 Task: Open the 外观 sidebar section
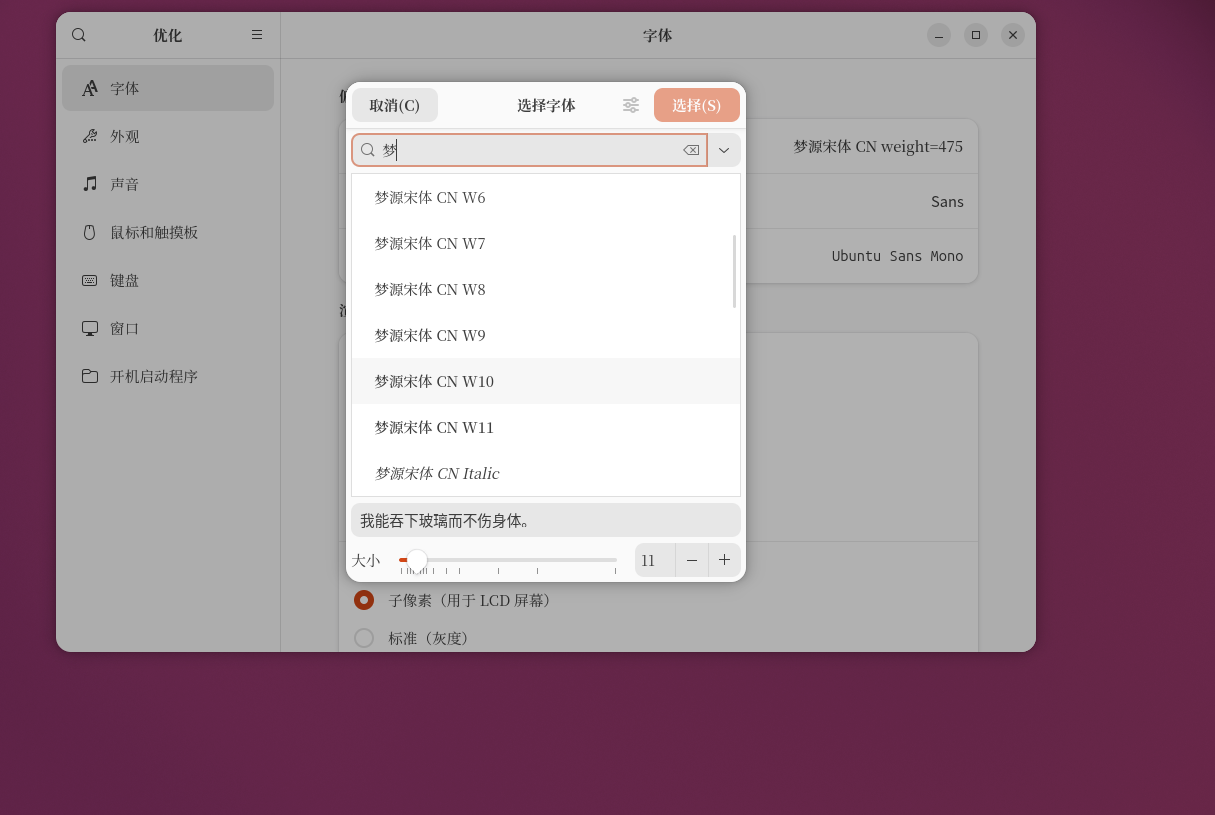(x=168, y=136)
